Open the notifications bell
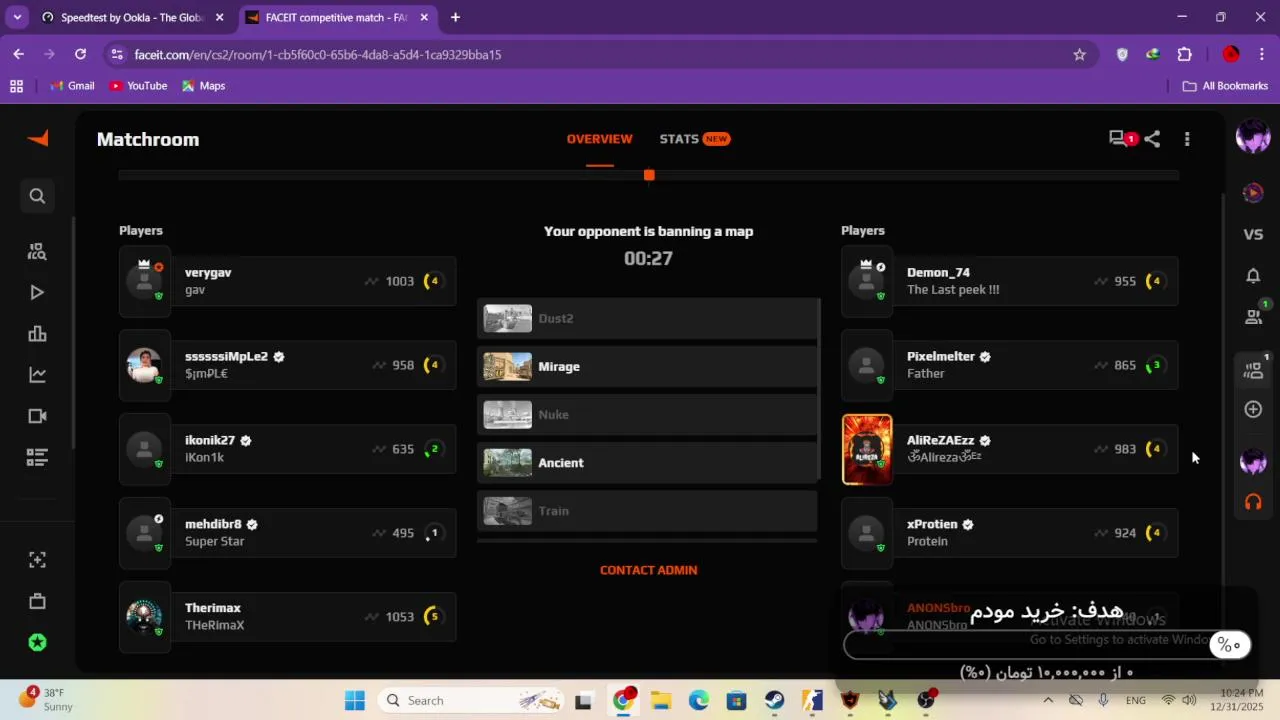 pyautogui.click(x=1253, y=275)
